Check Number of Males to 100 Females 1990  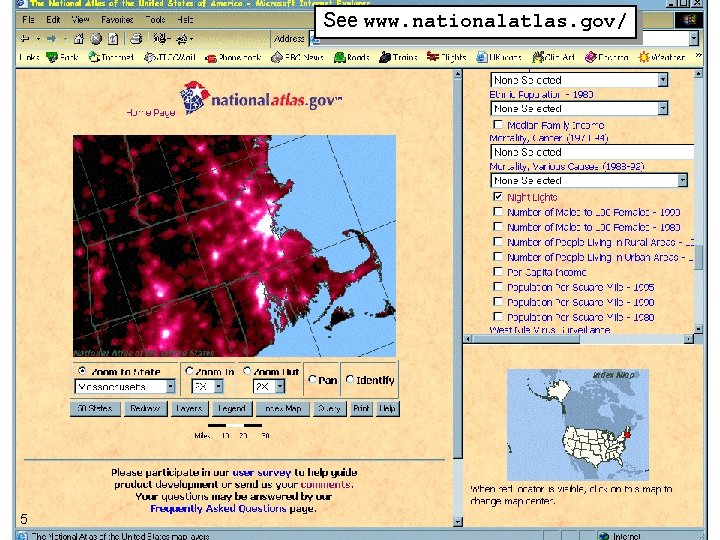tap(498, 212)
